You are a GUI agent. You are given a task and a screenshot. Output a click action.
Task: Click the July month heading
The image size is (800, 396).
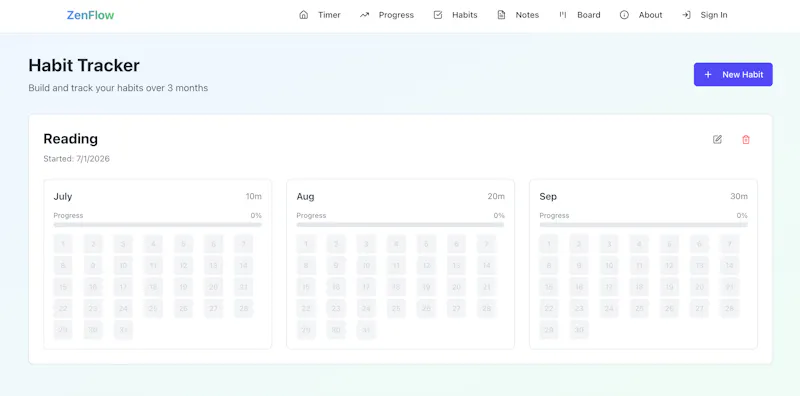click(x=63, y=196)
